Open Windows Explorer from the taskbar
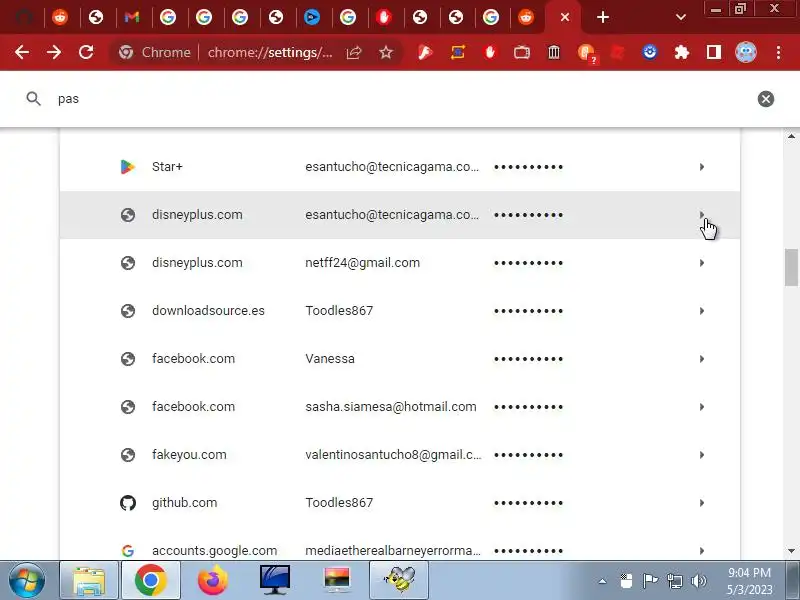Image resolution: width=800 pixels, height=600 pixels. click(x=89, y=580)
